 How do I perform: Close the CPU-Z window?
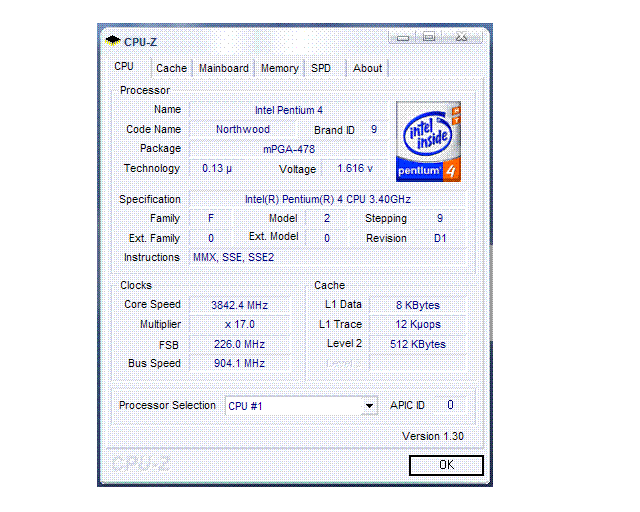coord(462,37)
